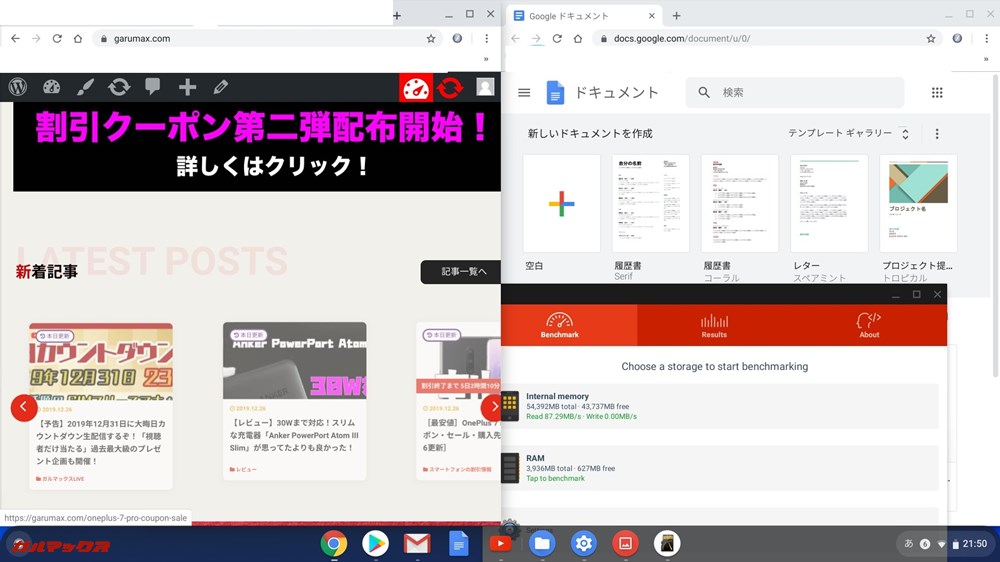Viewport: 1000px width, 562px height.
Task: Switch to the Benchmark tab
Action: [560, 325]
